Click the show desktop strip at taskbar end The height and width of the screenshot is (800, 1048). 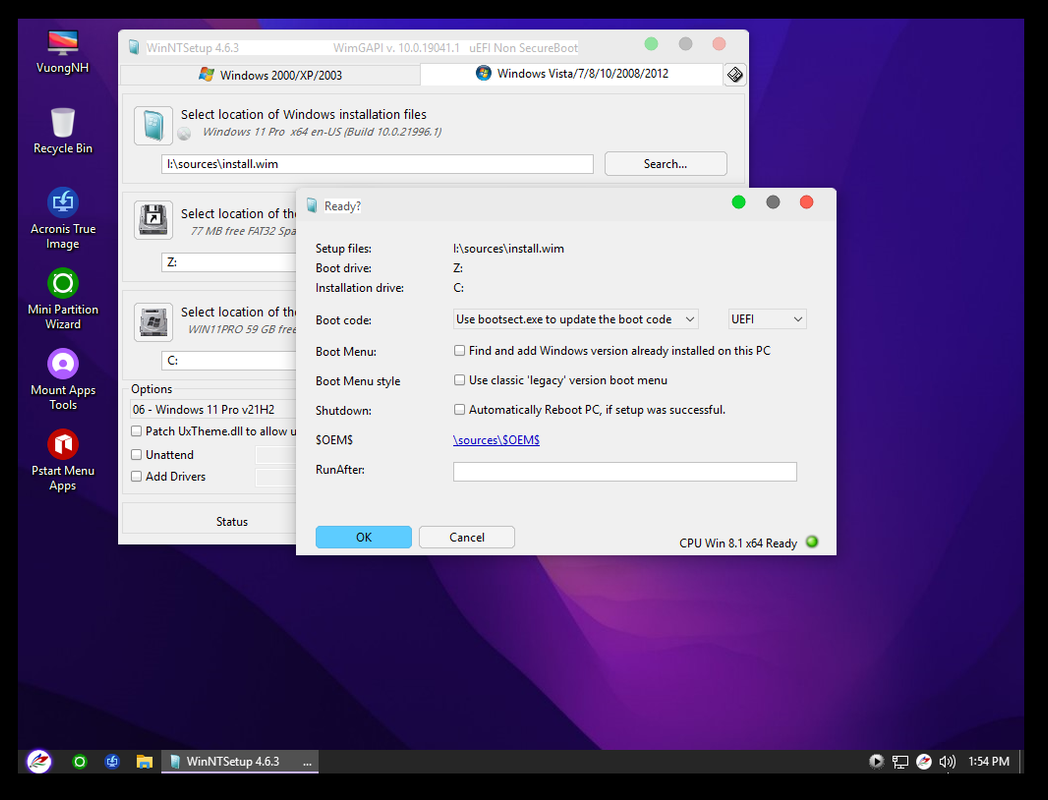click(x=1021, y=761)
